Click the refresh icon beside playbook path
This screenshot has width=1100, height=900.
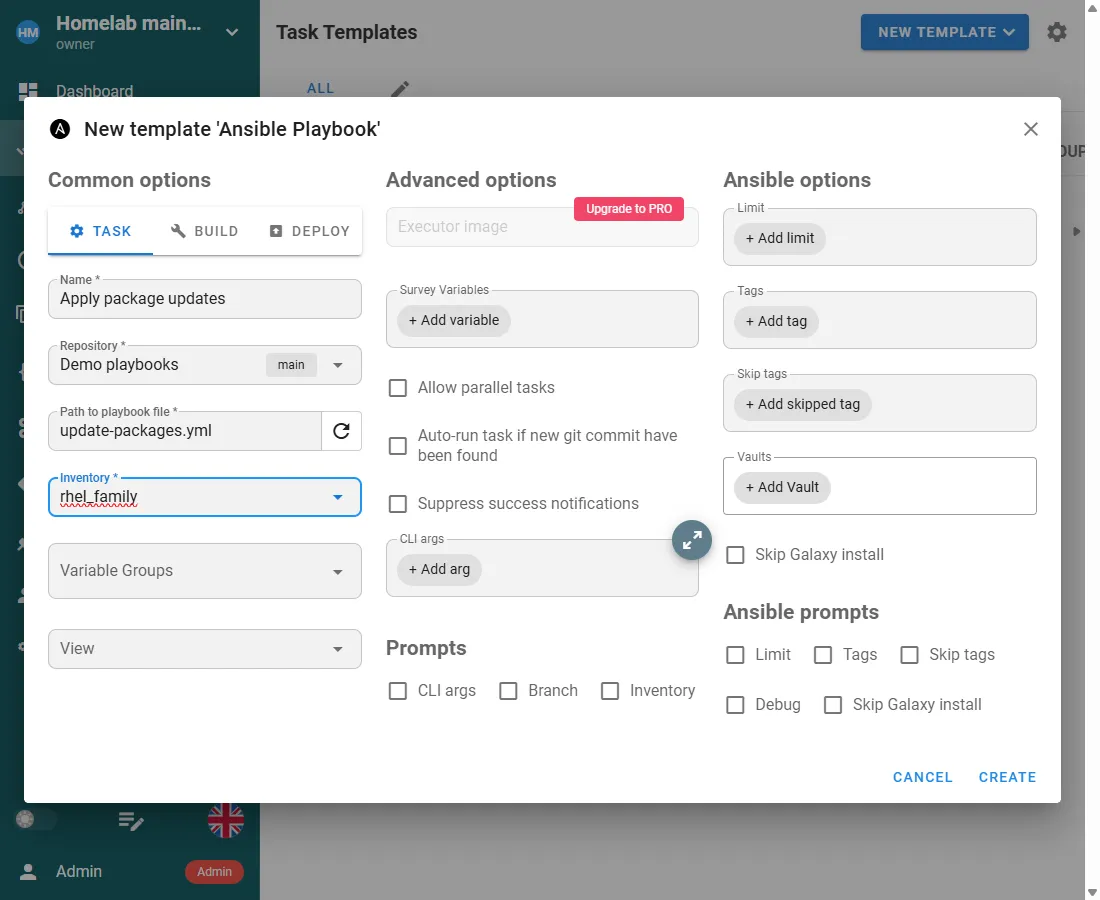point(341,431)
